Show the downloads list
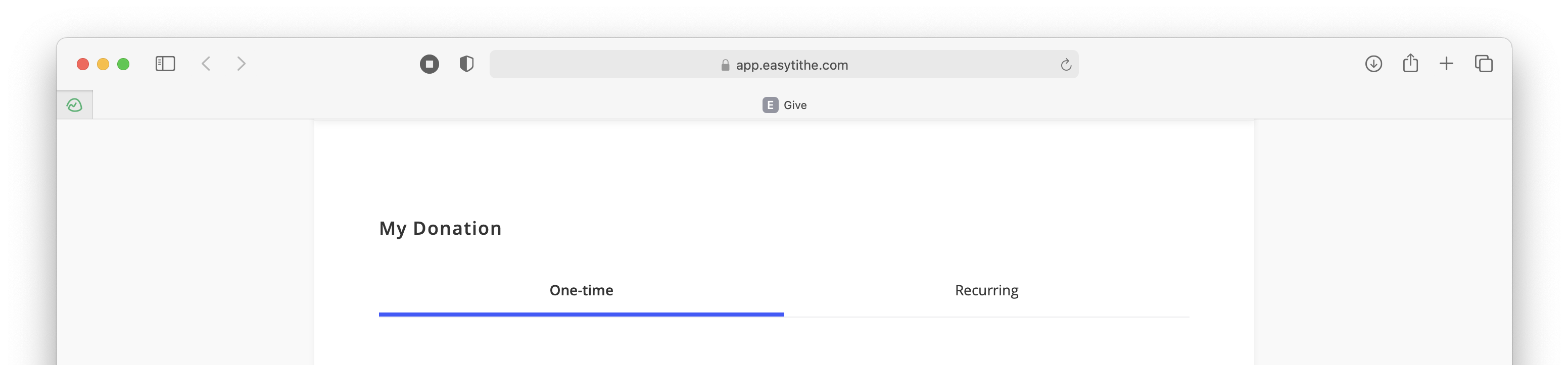1568x365 pixels. click(1373, 64)
